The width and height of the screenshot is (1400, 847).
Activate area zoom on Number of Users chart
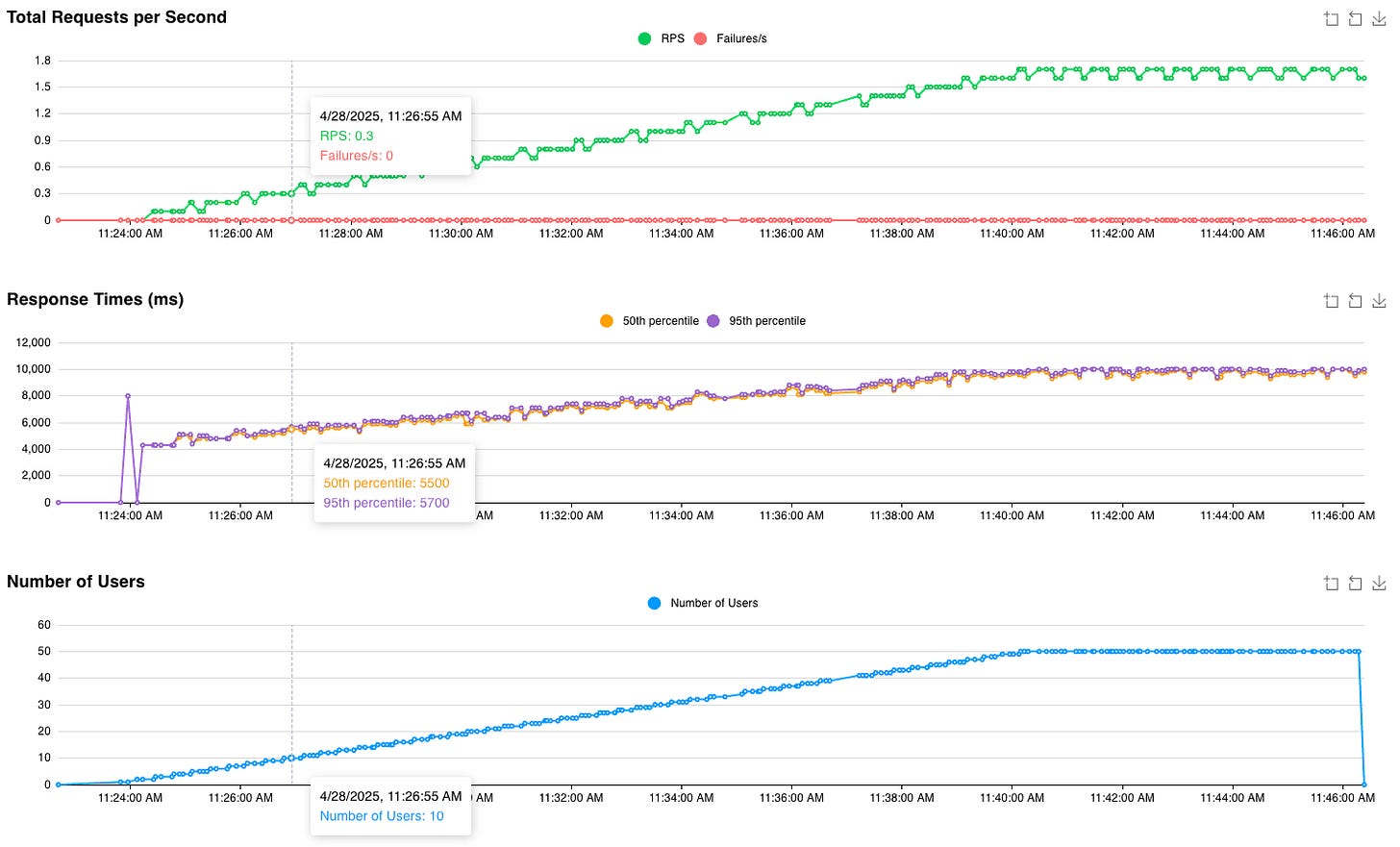tap(1332, 584)
